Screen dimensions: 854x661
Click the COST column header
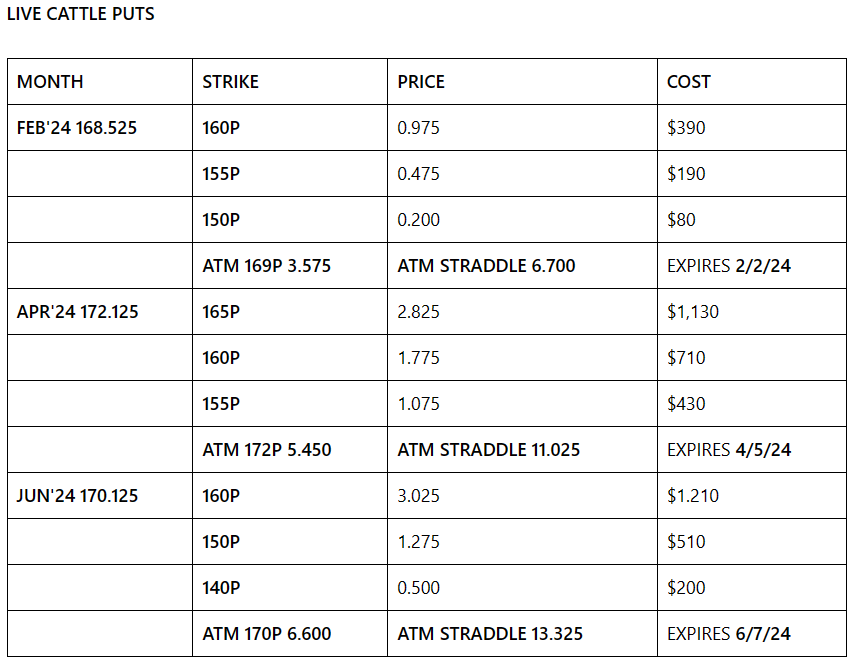tap(689, 82)
